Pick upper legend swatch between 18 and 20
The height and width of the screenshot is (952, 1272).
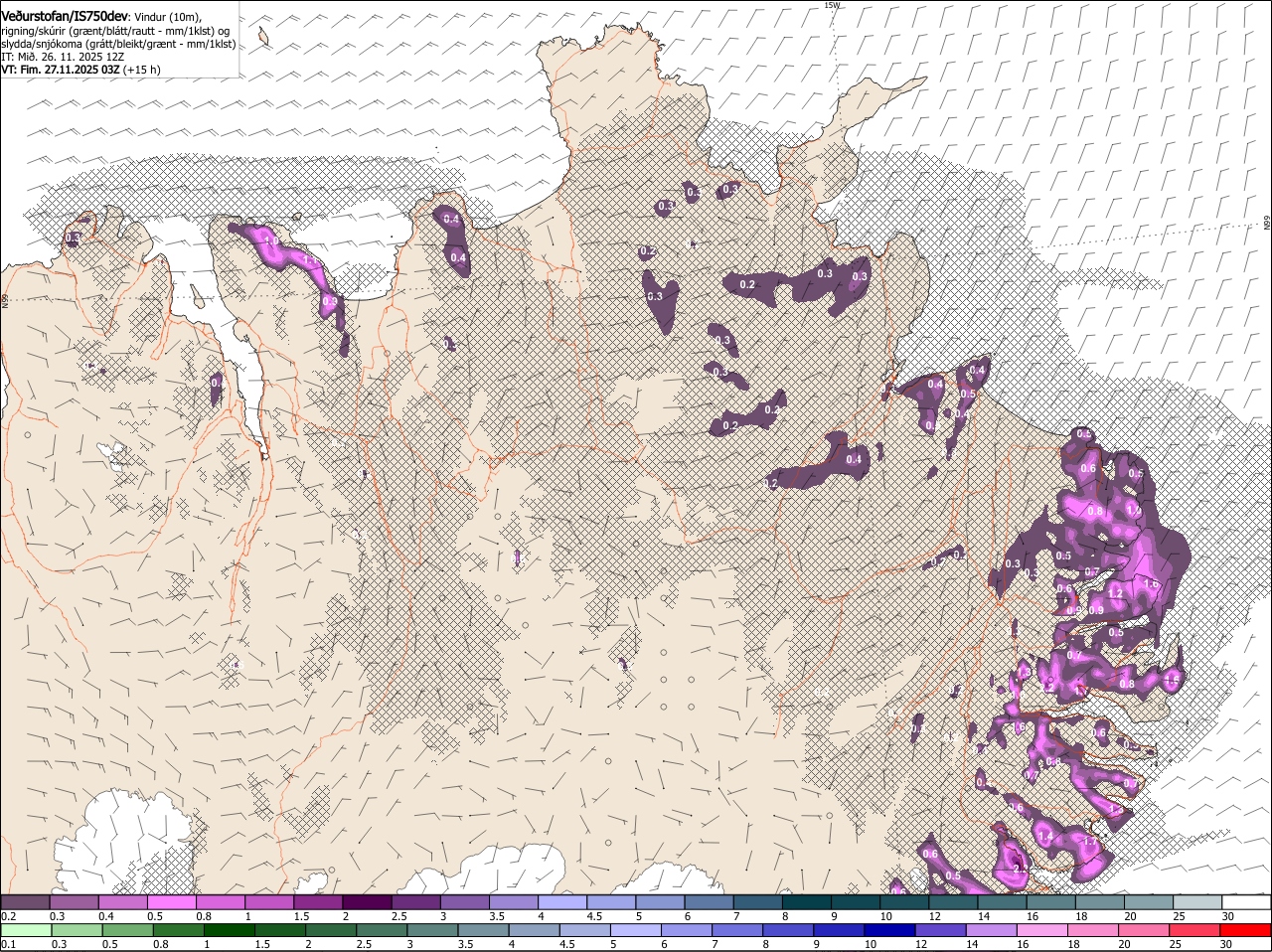[1099, 901]
